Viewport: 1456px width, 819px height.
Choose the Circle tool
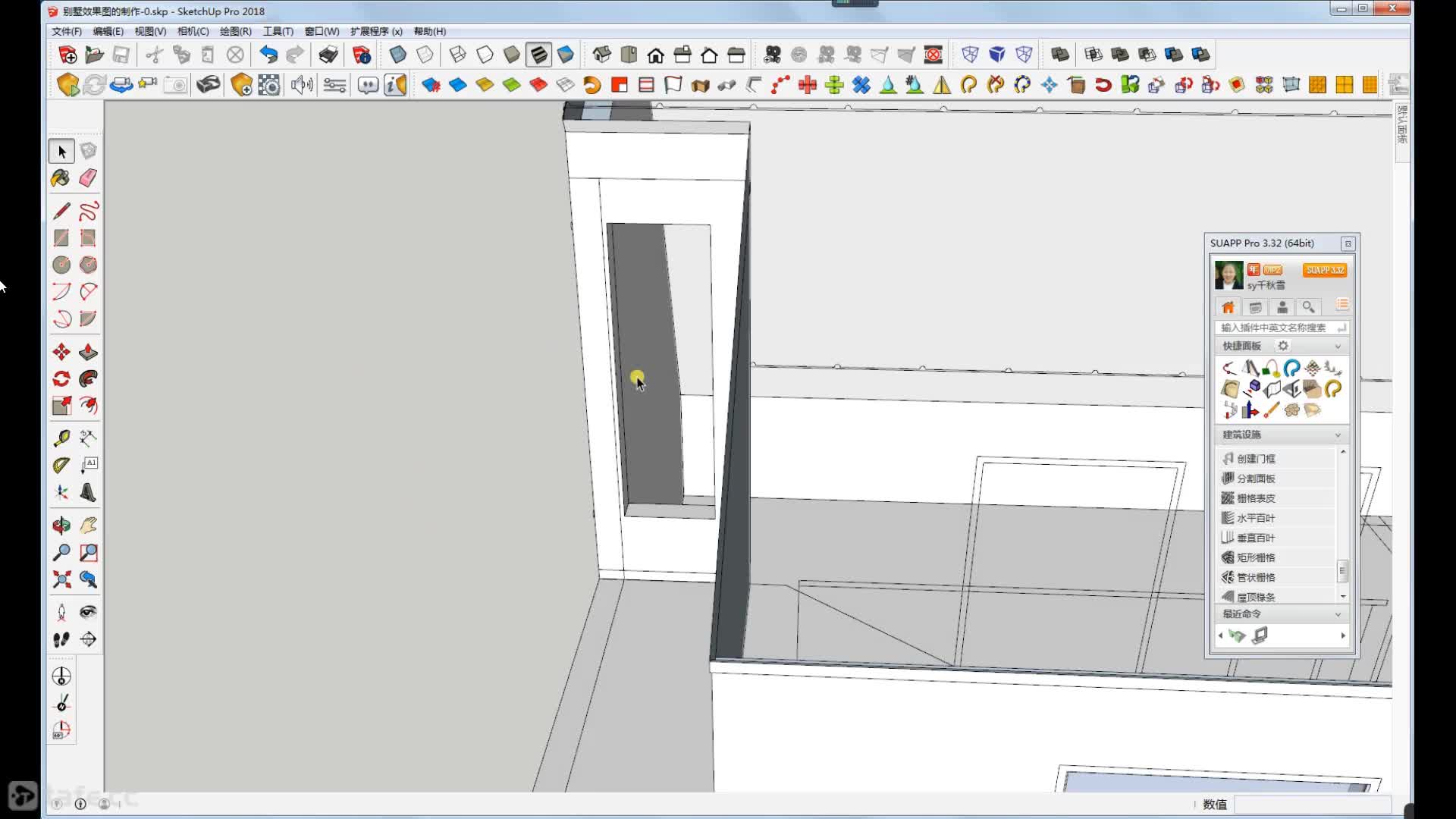point(61,265)
